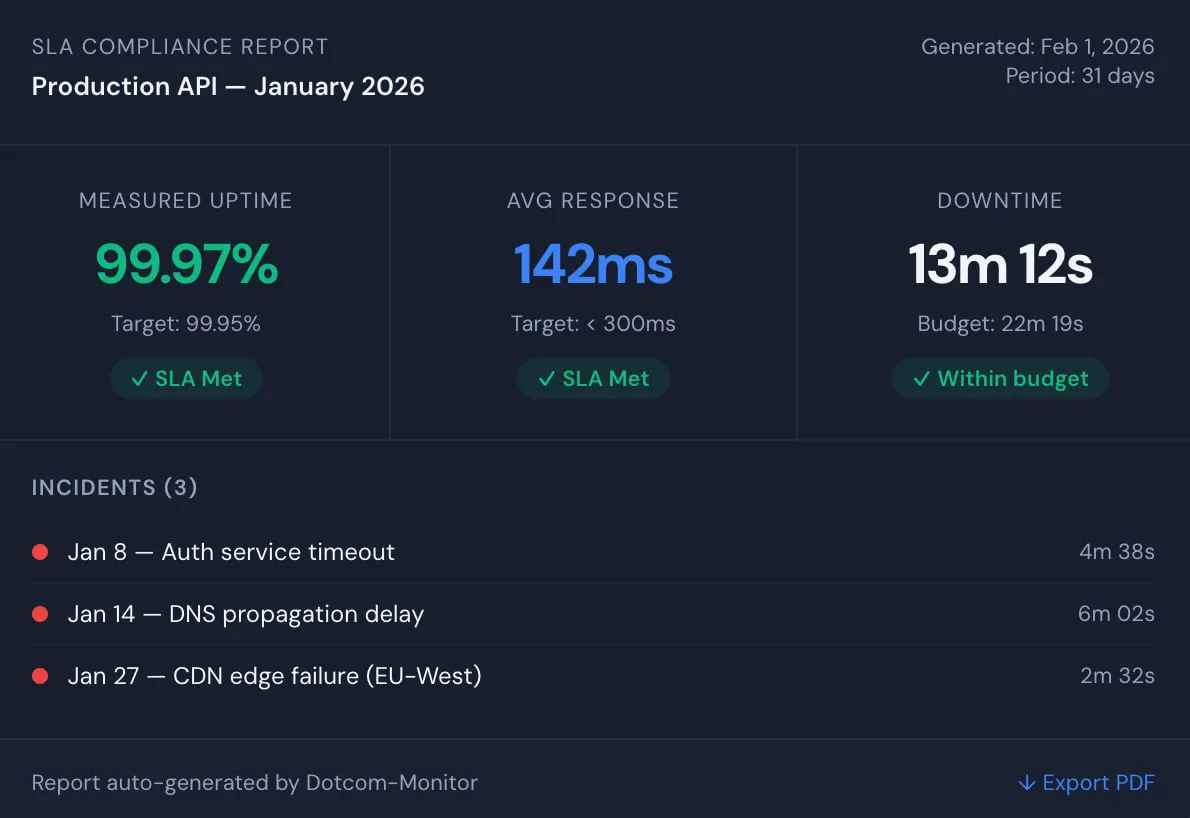Expand the Jan 27 CDN edge failure entry
Screen dimensions: 1190x818
click(275, 675)
